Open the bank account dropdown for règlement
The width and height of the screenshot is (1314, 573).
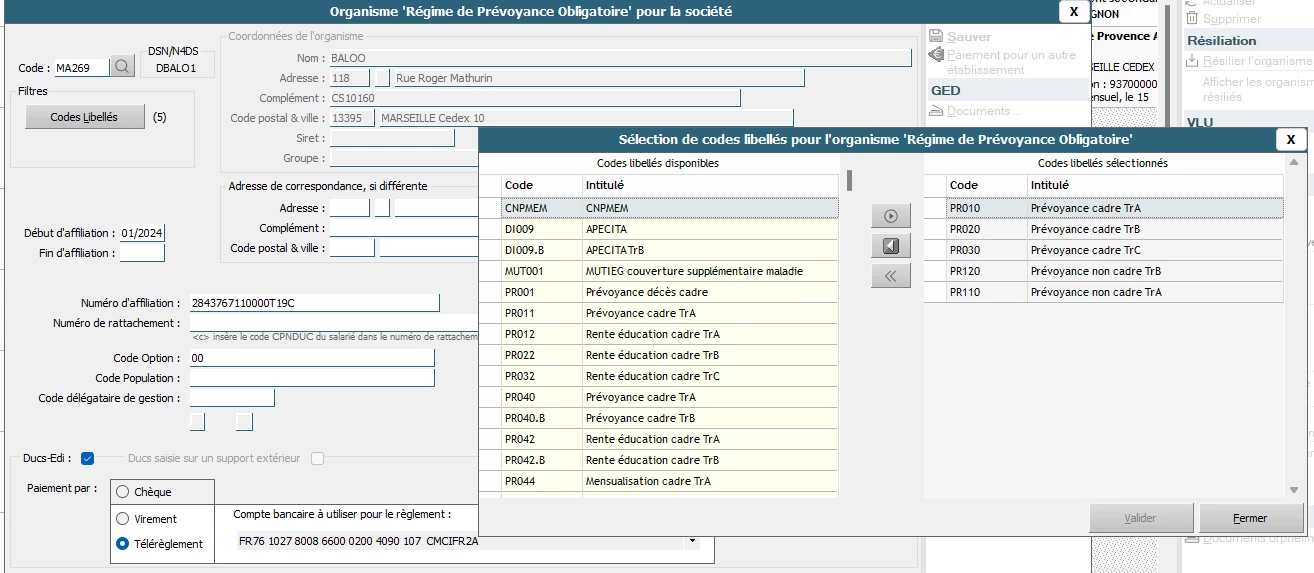point(691,542)
